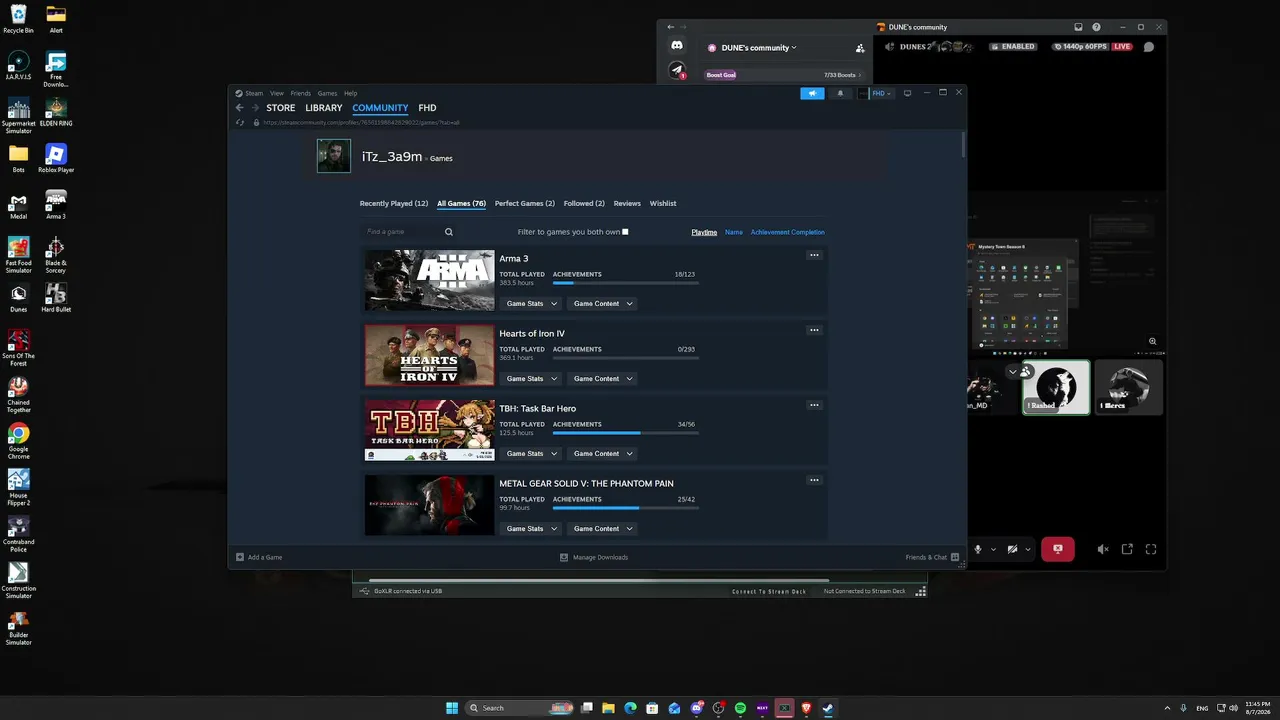Screen dimensions: 1280x720
Task: Open the Discord inbox icon
Action: [1078, 27]
